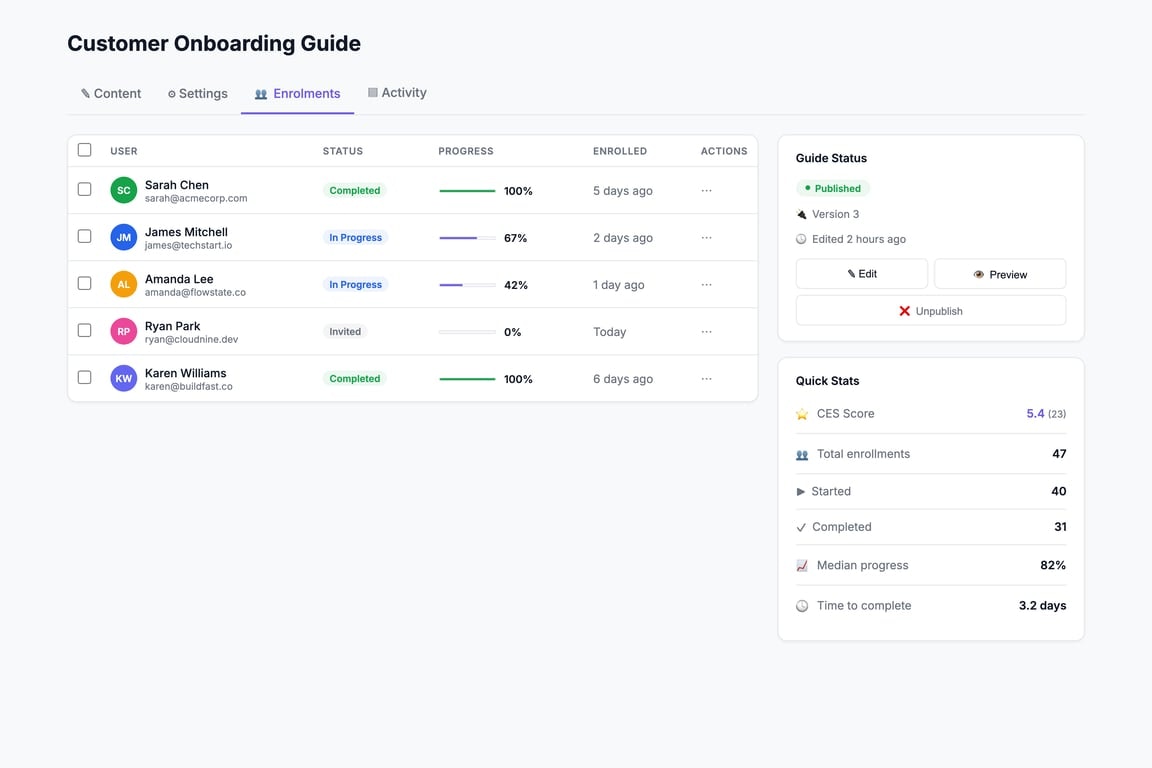
Task: Open the actions menu for Amanda Lee
Action: point(706,284)
